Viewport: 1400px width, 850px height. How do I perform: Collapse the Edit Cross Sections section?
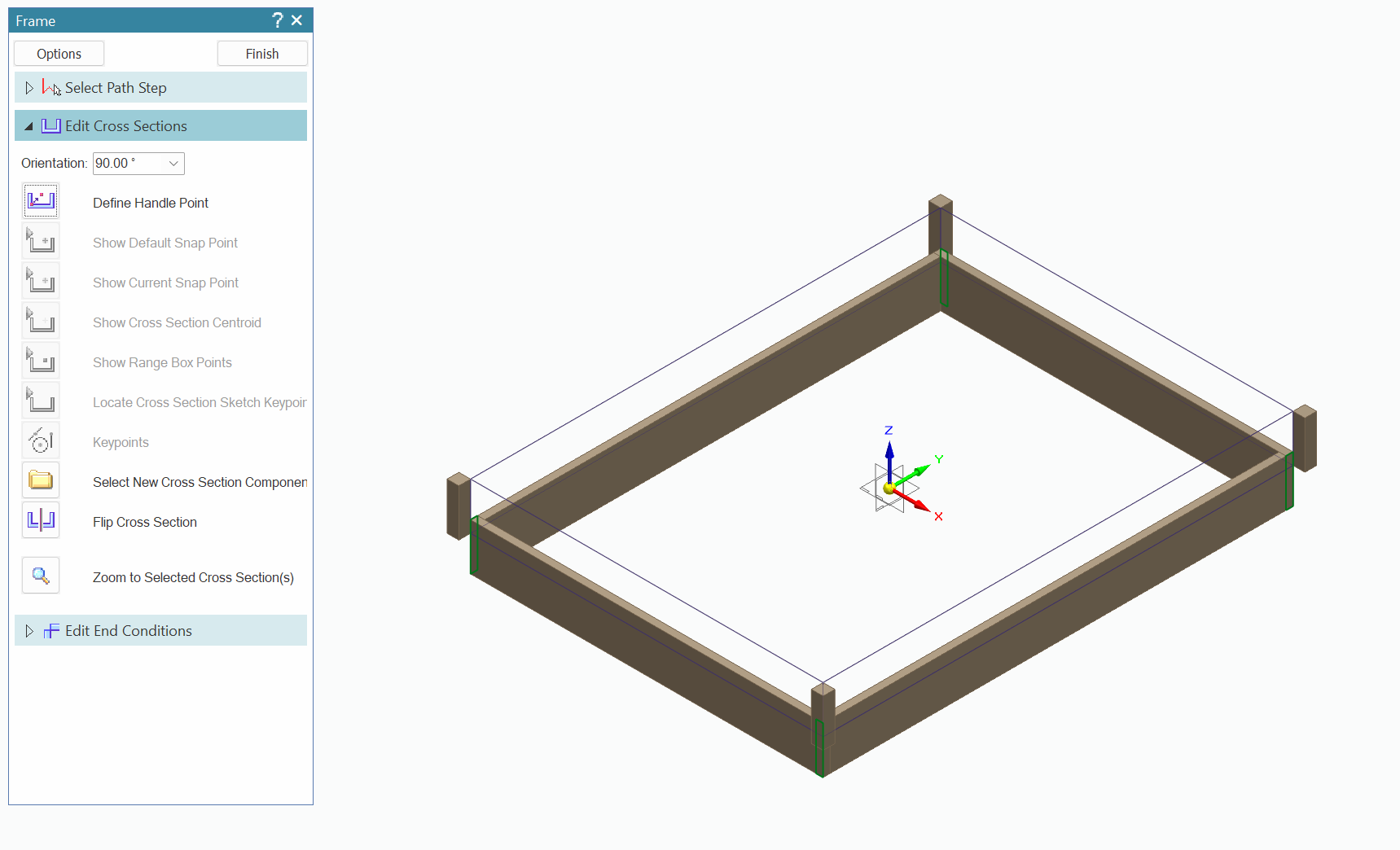point(29,126)
